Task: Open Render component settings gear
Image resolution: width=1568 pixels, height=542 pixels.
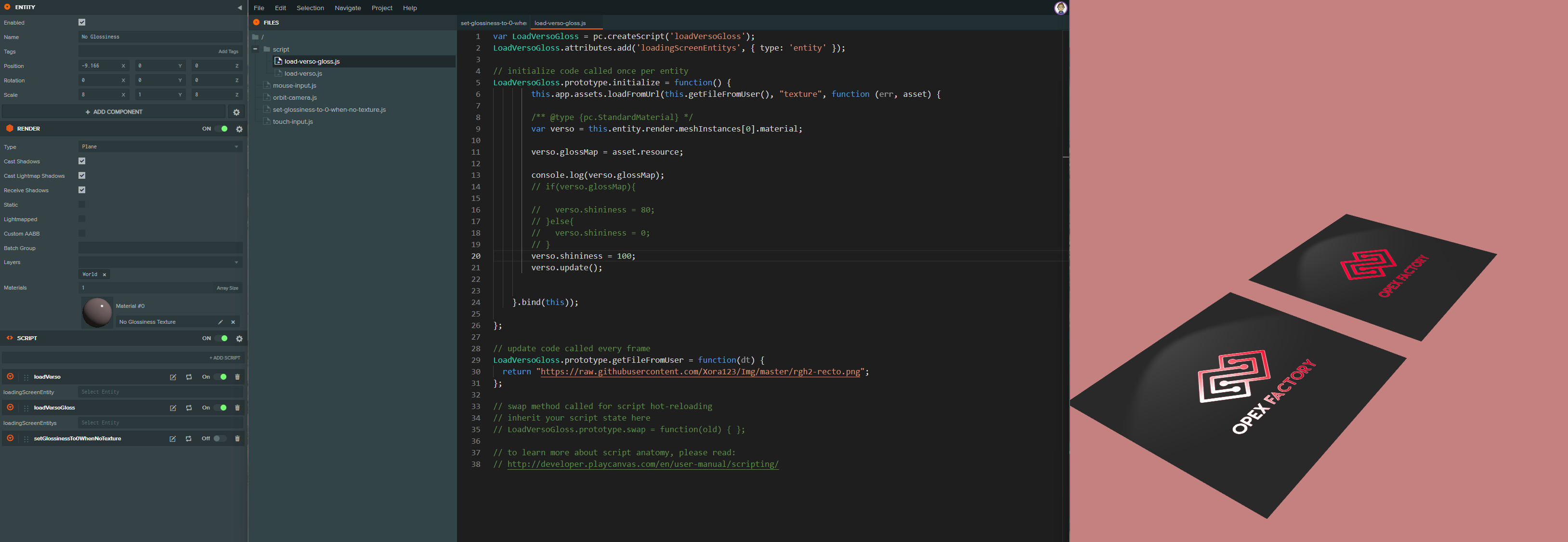Action: 239,129
